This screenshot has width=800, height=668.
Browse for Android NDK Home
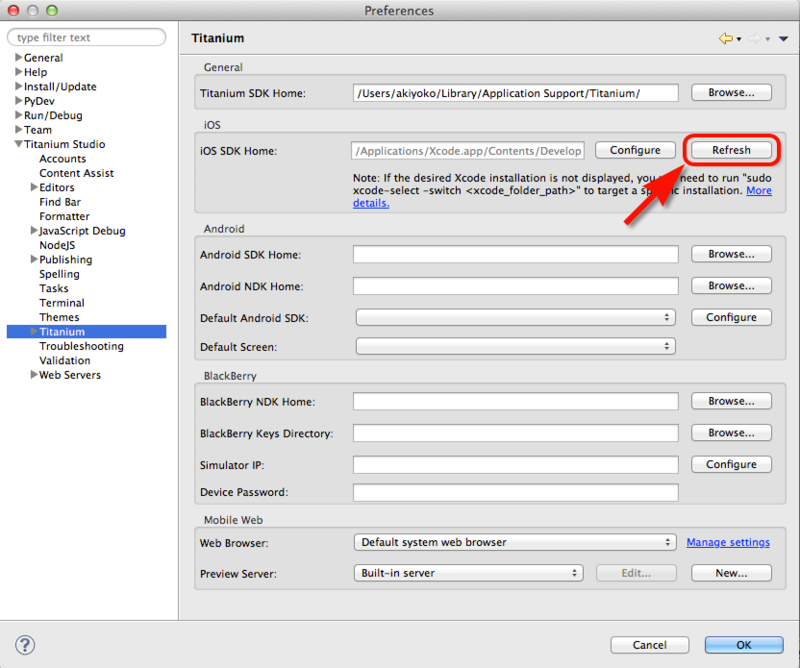click(x=731, y=285)
